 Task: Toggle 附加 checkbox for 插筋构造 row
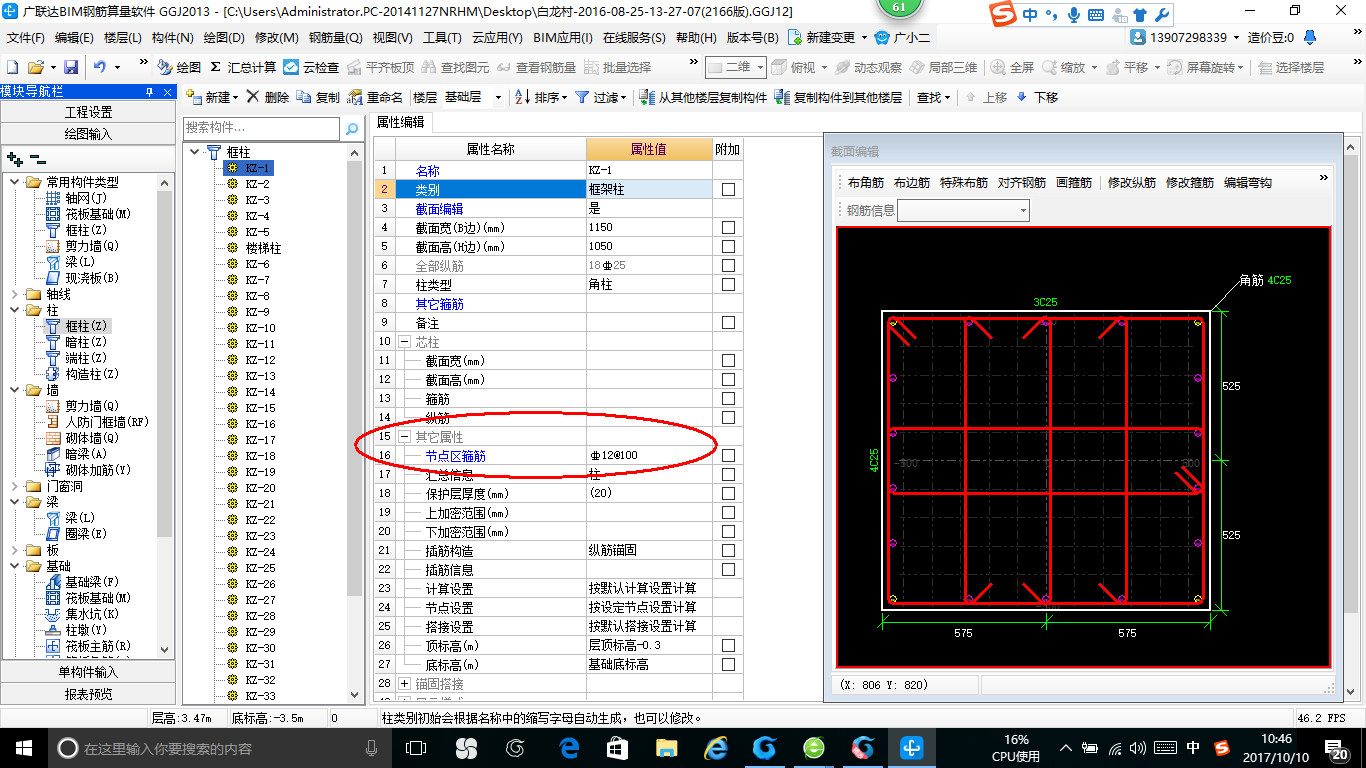click(728, 550)
